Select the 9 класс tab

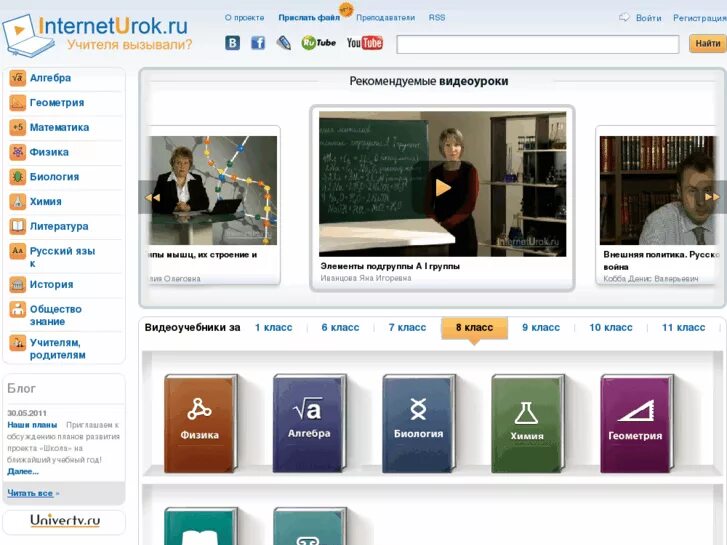point(541,327)
